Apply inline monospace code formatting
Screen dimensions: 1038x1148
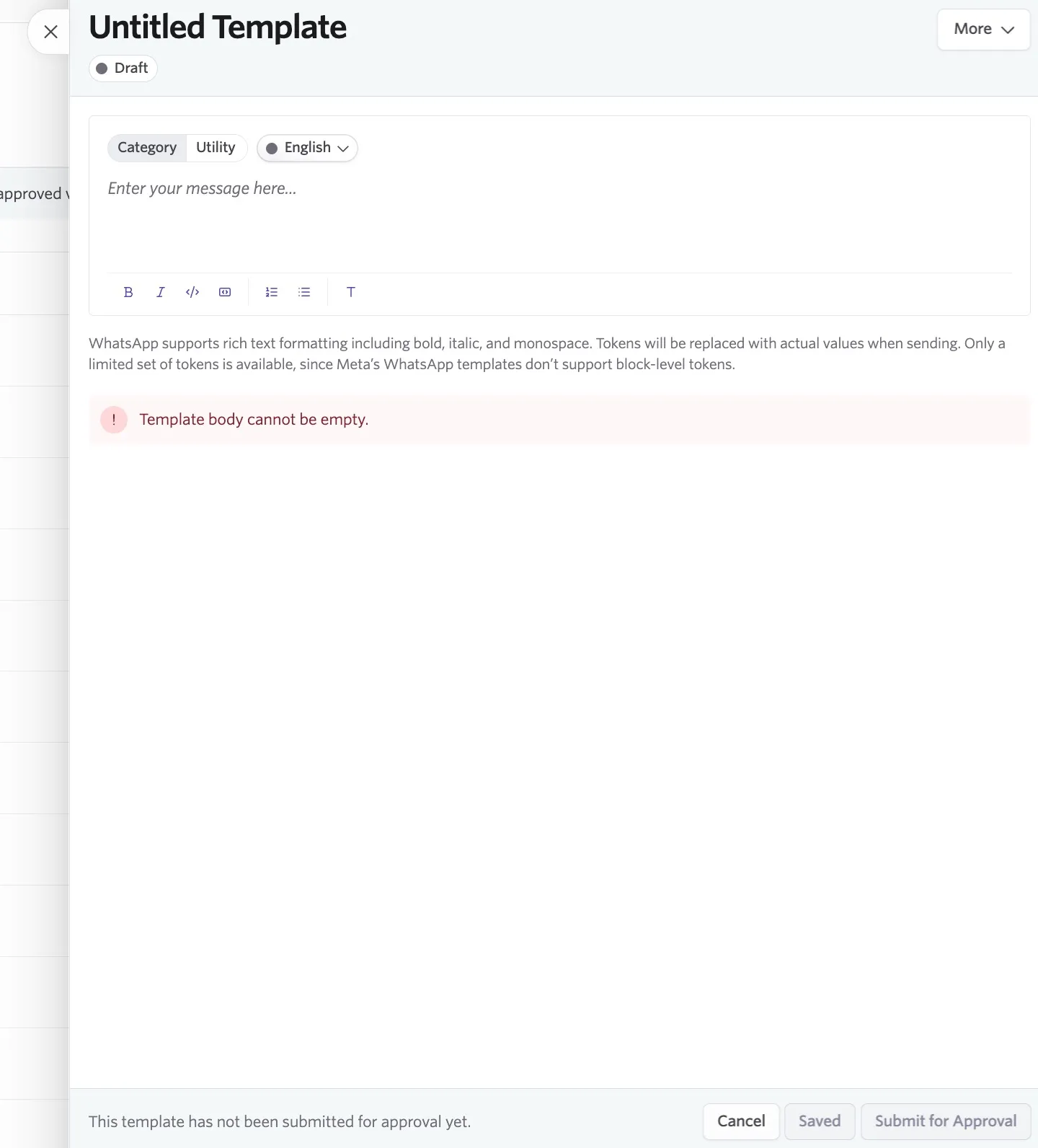coord(192,292)
